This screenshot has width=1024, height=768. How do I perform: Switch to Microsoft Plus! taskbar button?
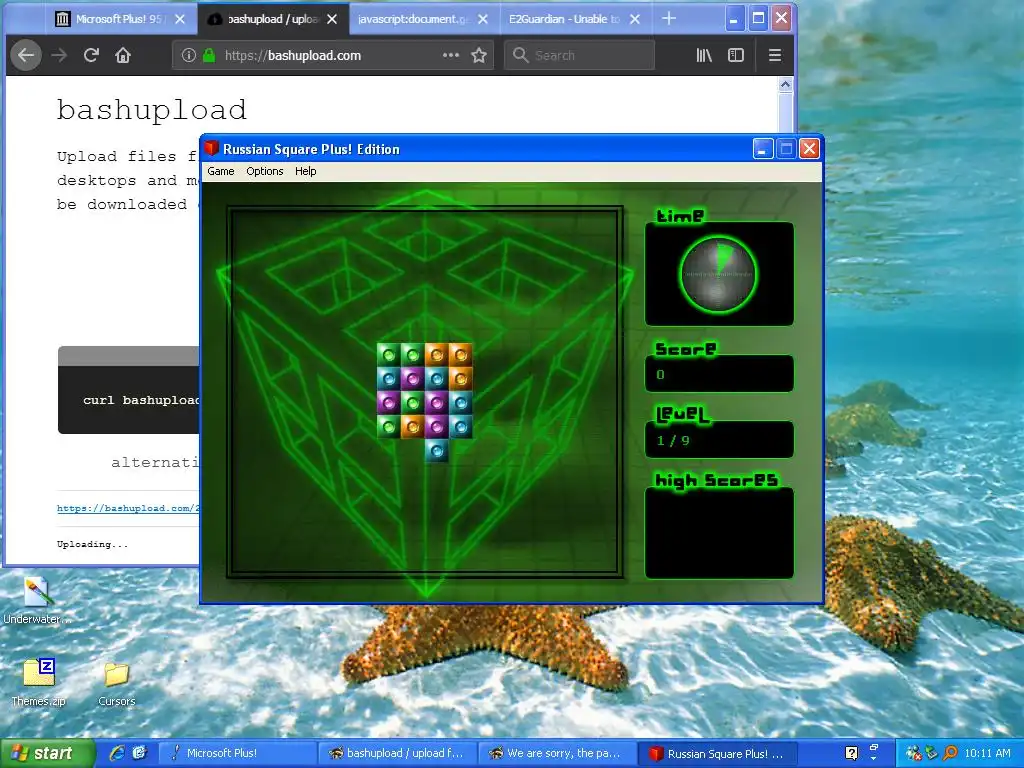(x=237, y=753)
